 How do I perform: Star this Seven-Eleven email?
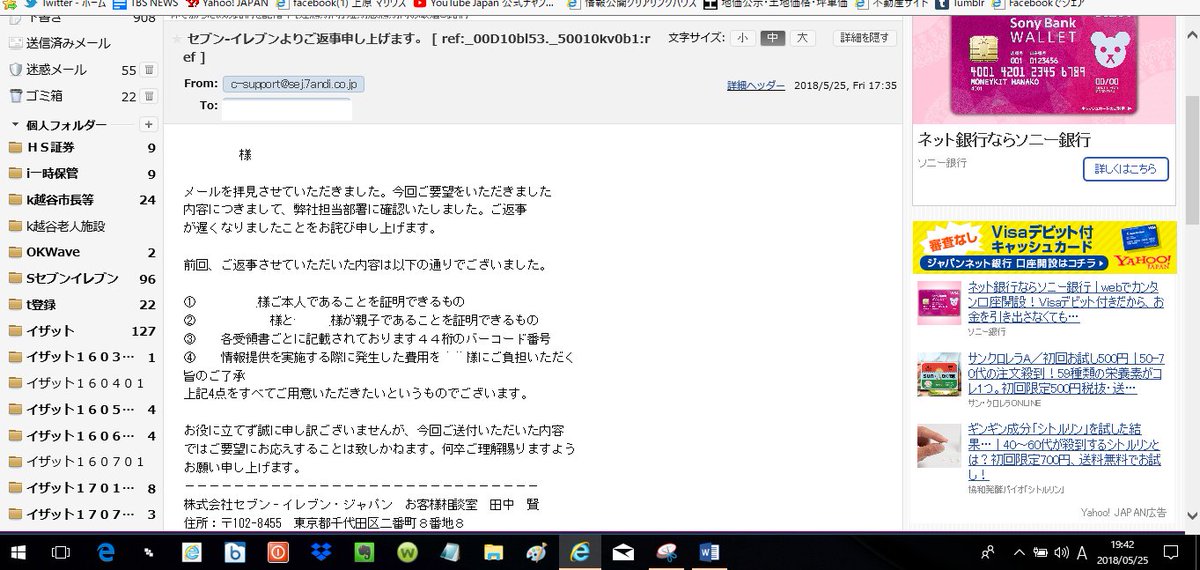177,39
